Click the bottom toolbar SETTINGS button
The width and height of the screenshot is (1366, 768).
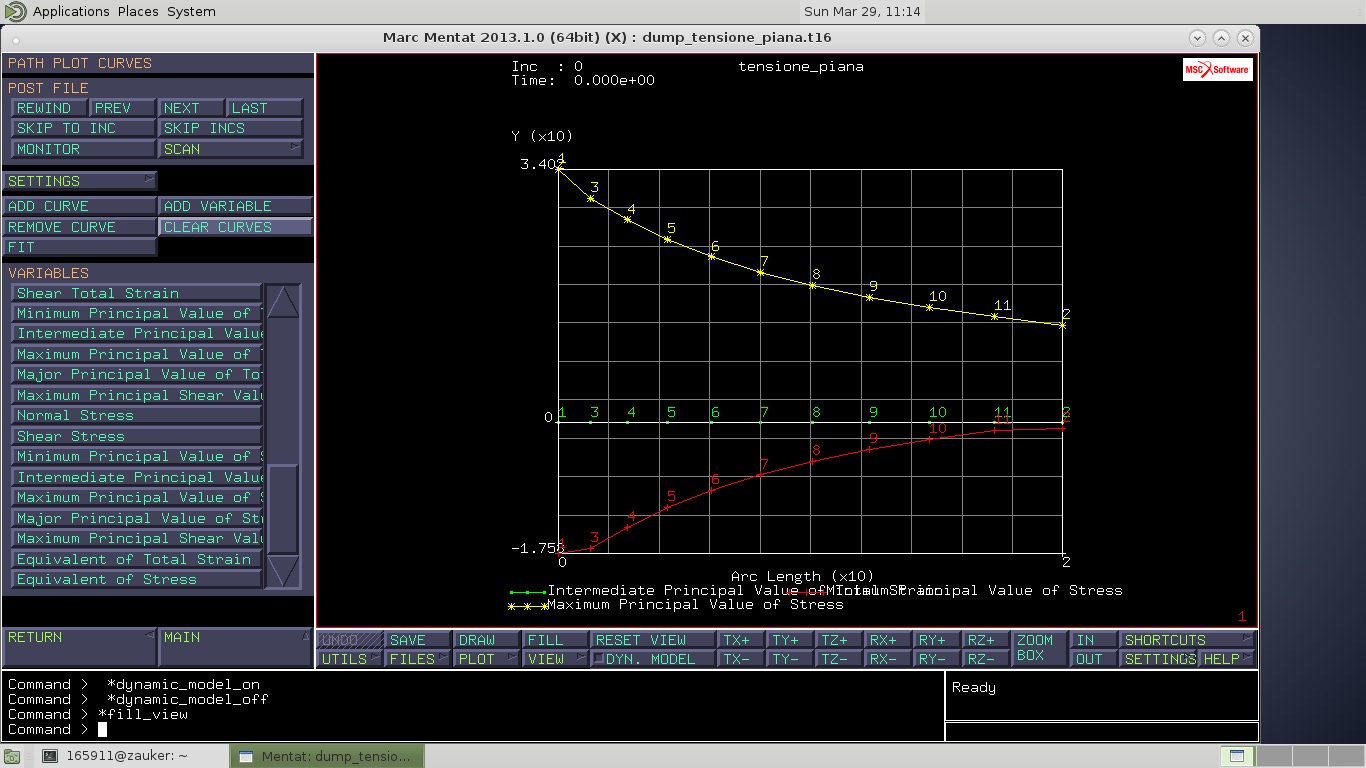pyautogui.click(x=1158, y=659)
